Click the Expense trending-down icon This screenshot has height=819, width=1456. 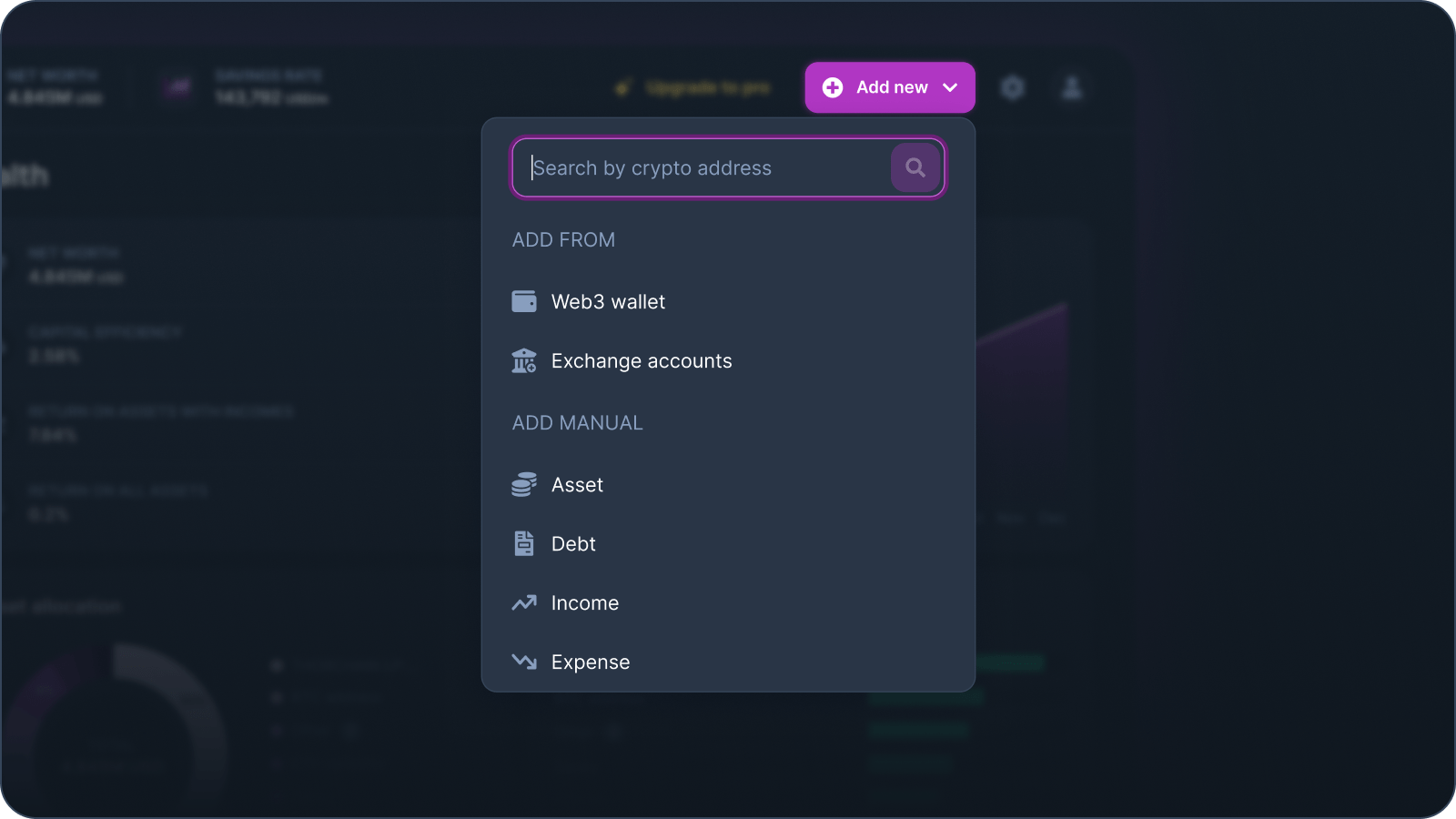(x=524, y=662)
